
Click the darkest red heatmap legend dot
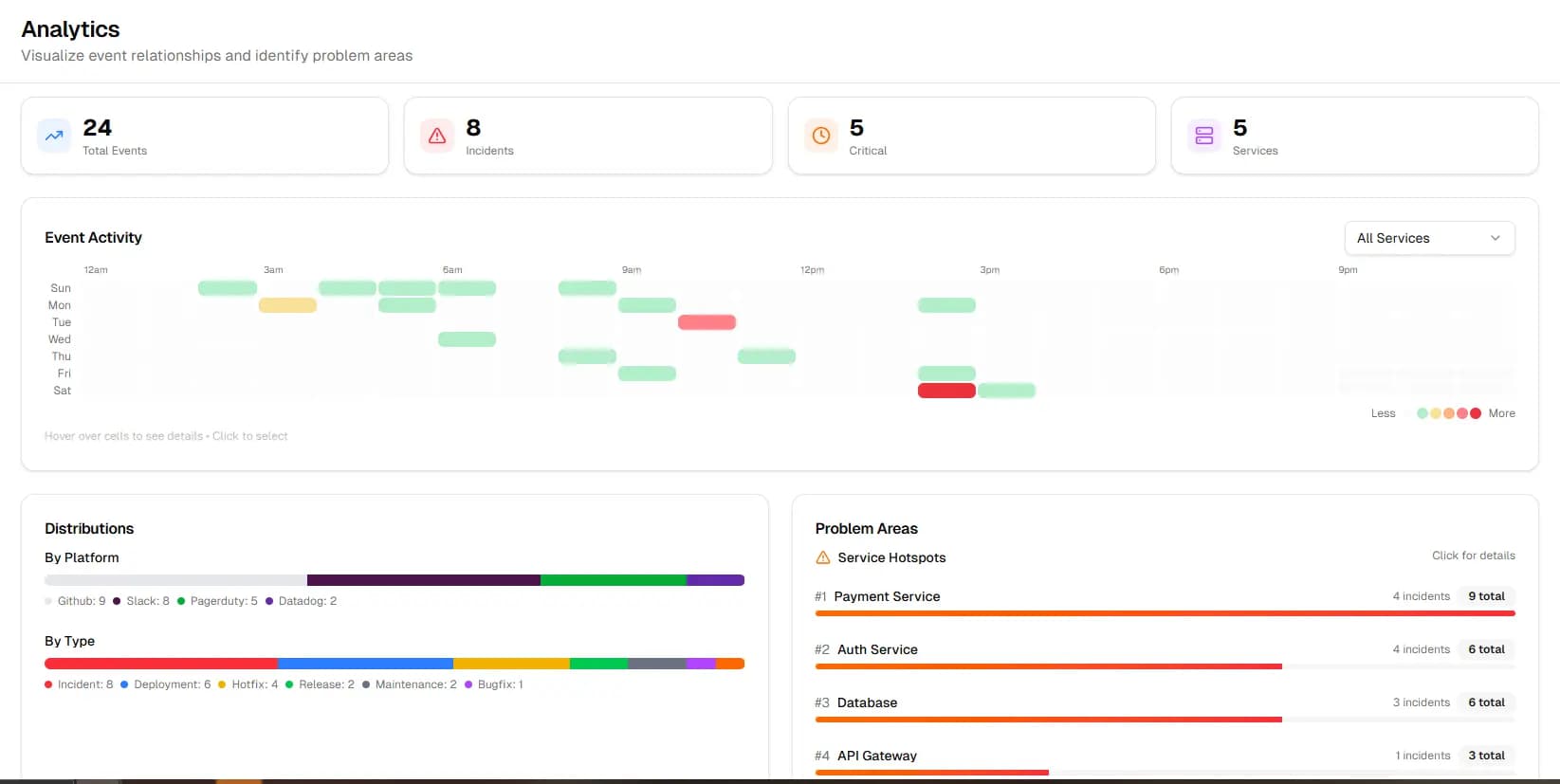point(1476,413)
